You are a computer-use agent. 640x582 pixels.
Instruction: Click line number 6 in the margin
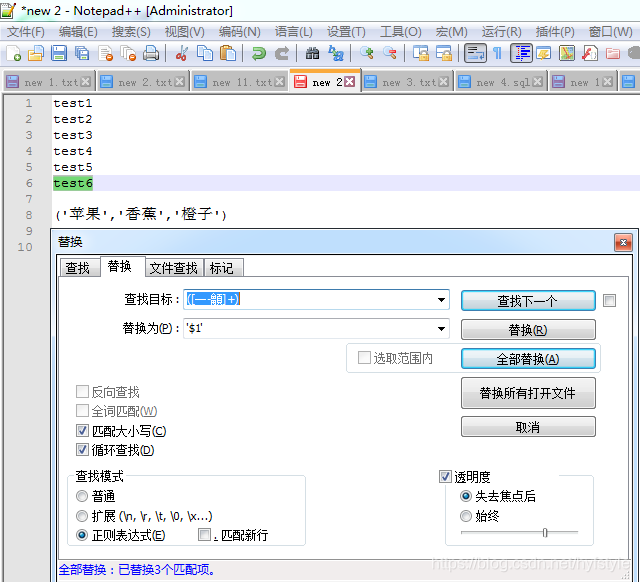29,183
